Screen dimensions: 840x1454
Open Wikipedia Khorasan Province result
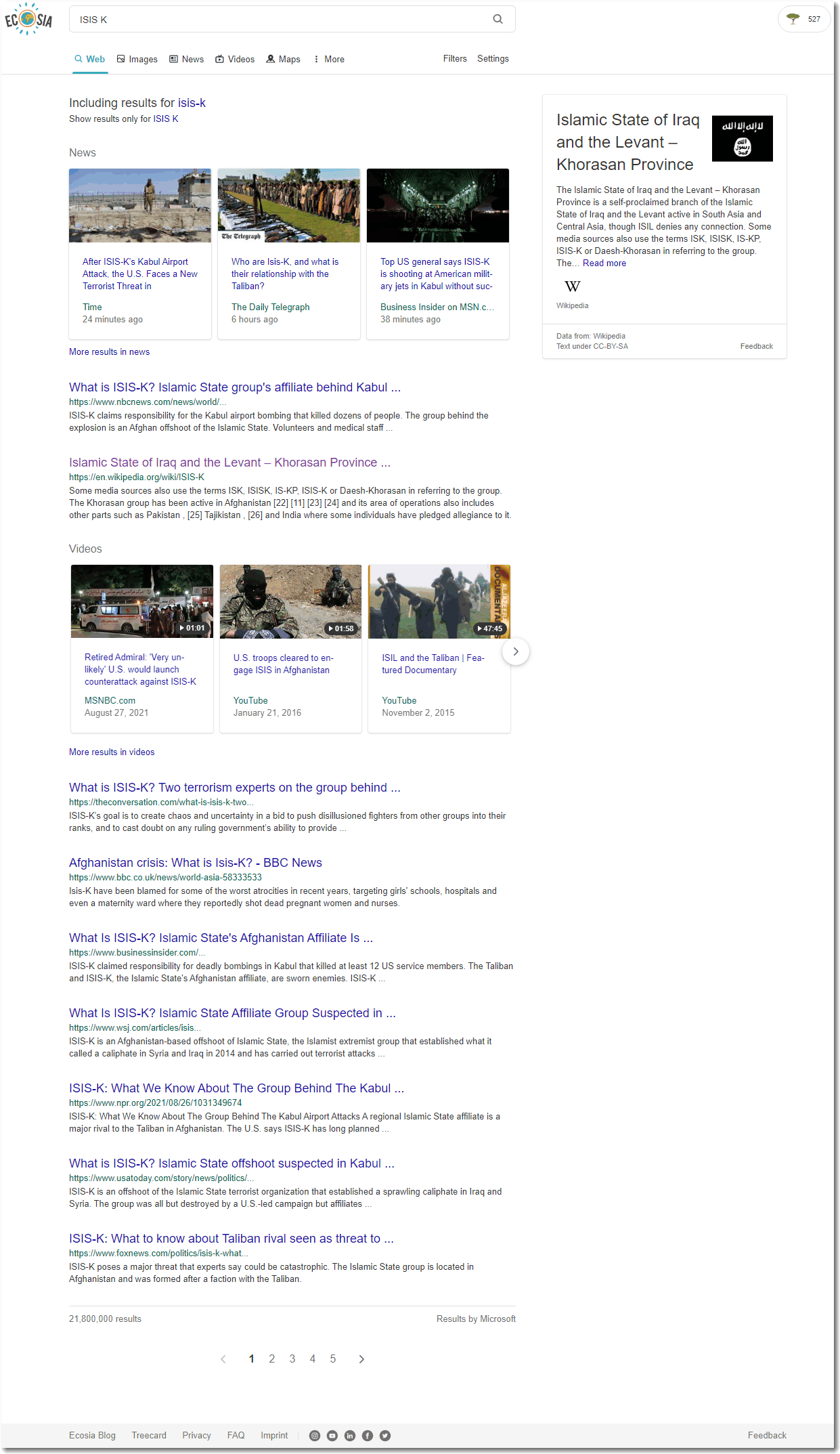(229, 463)
